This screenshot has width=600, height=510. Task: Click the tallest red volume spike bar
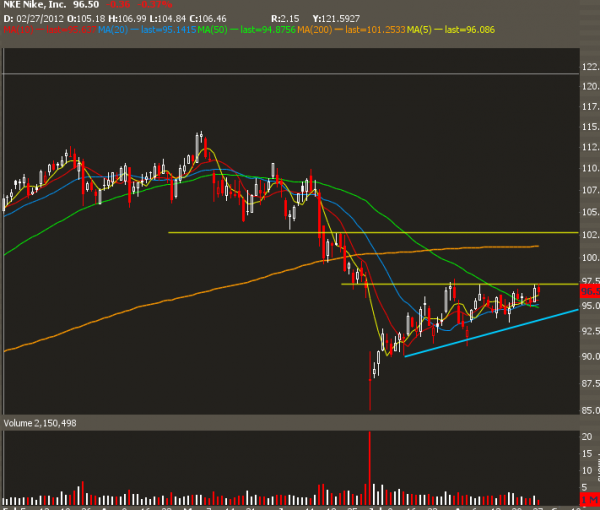point(370,470)
